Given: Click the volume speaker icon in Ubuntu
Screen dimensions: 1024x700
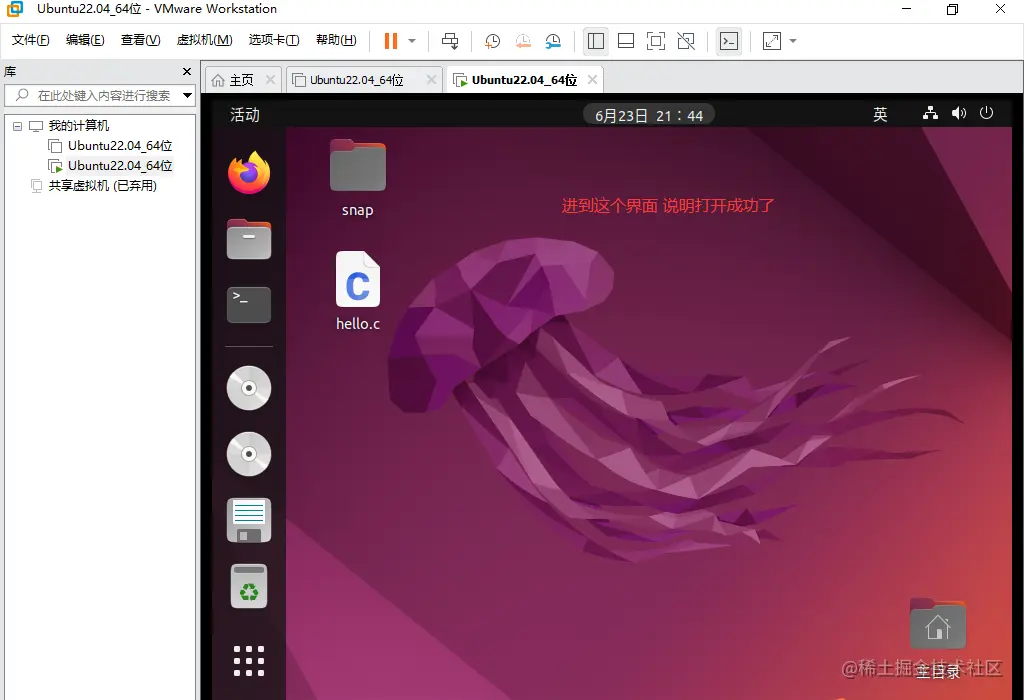Looking at the screenshot, I should pos(959,114).
